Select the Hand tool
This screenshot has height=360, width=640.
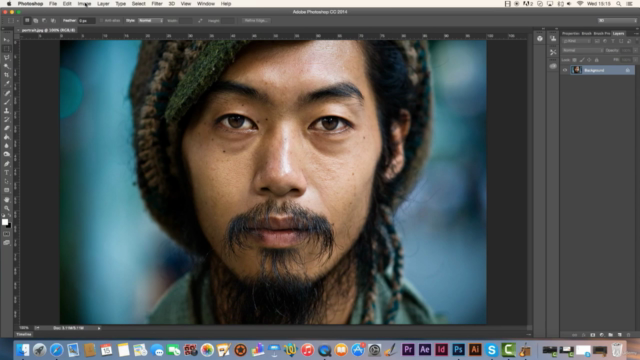[7, 200]
